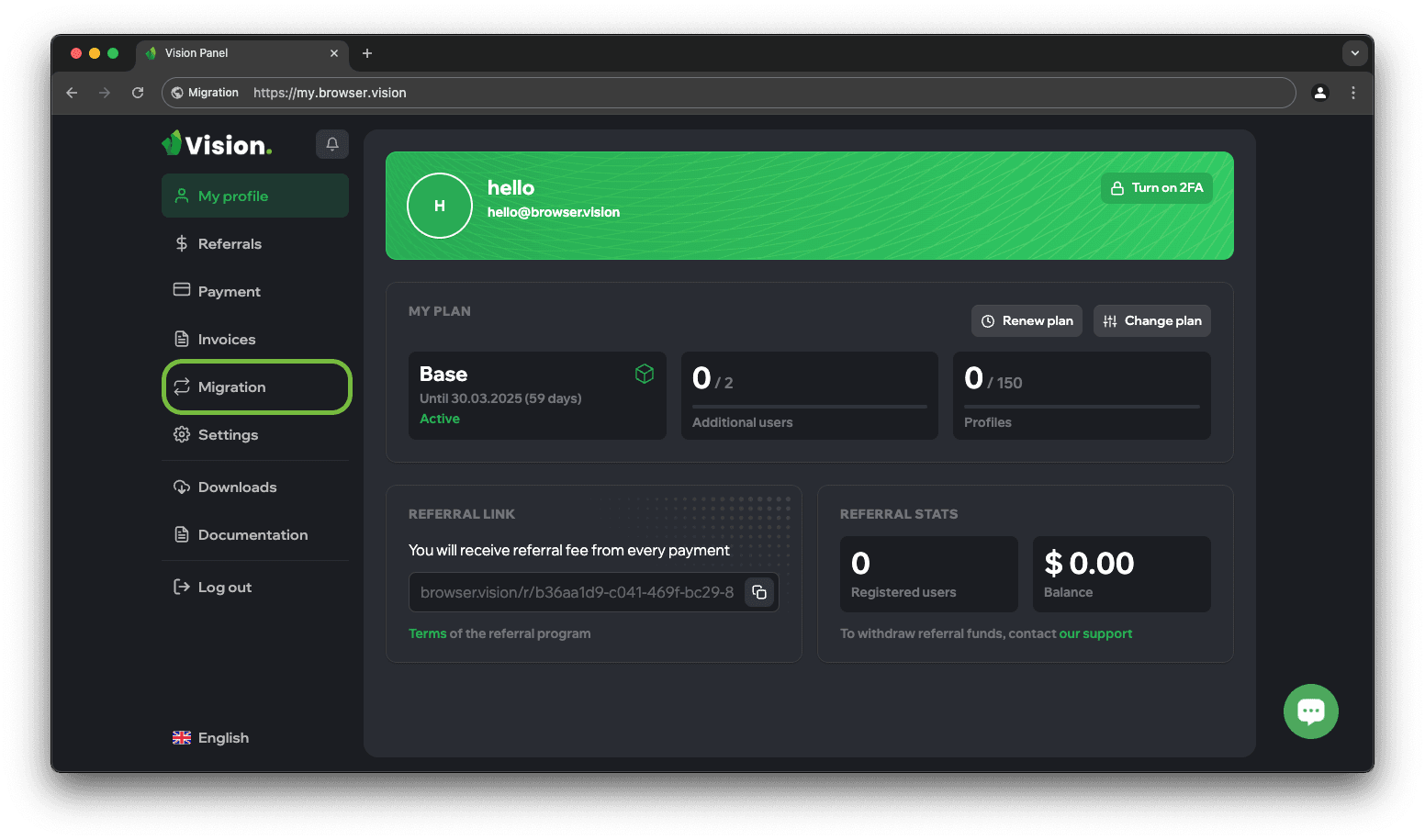
Task: Reload the page with browser refresh icon
Action: click(x=138, y=93)
